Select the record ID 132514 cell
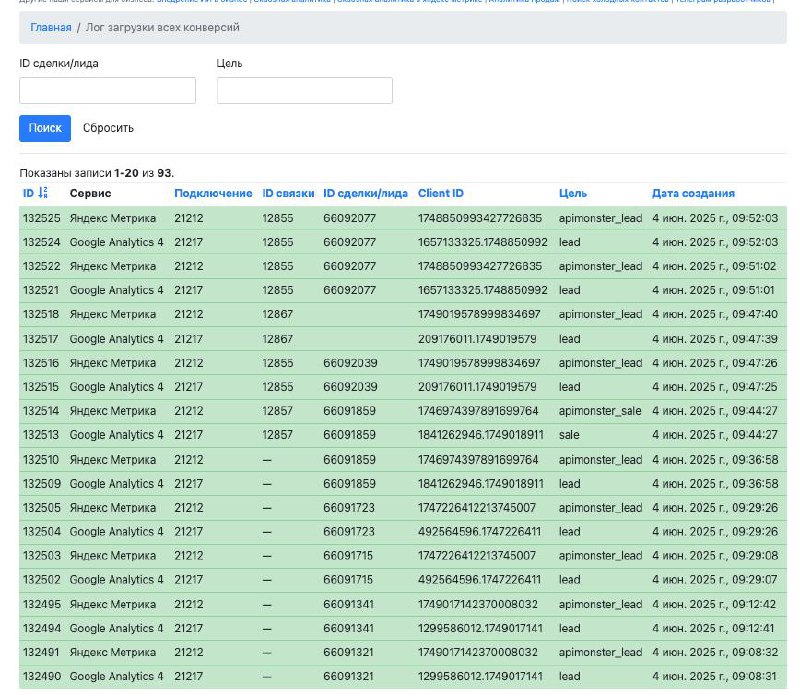Image resolution: width=800 pixels, height=695 pixels. pos(41,411)
